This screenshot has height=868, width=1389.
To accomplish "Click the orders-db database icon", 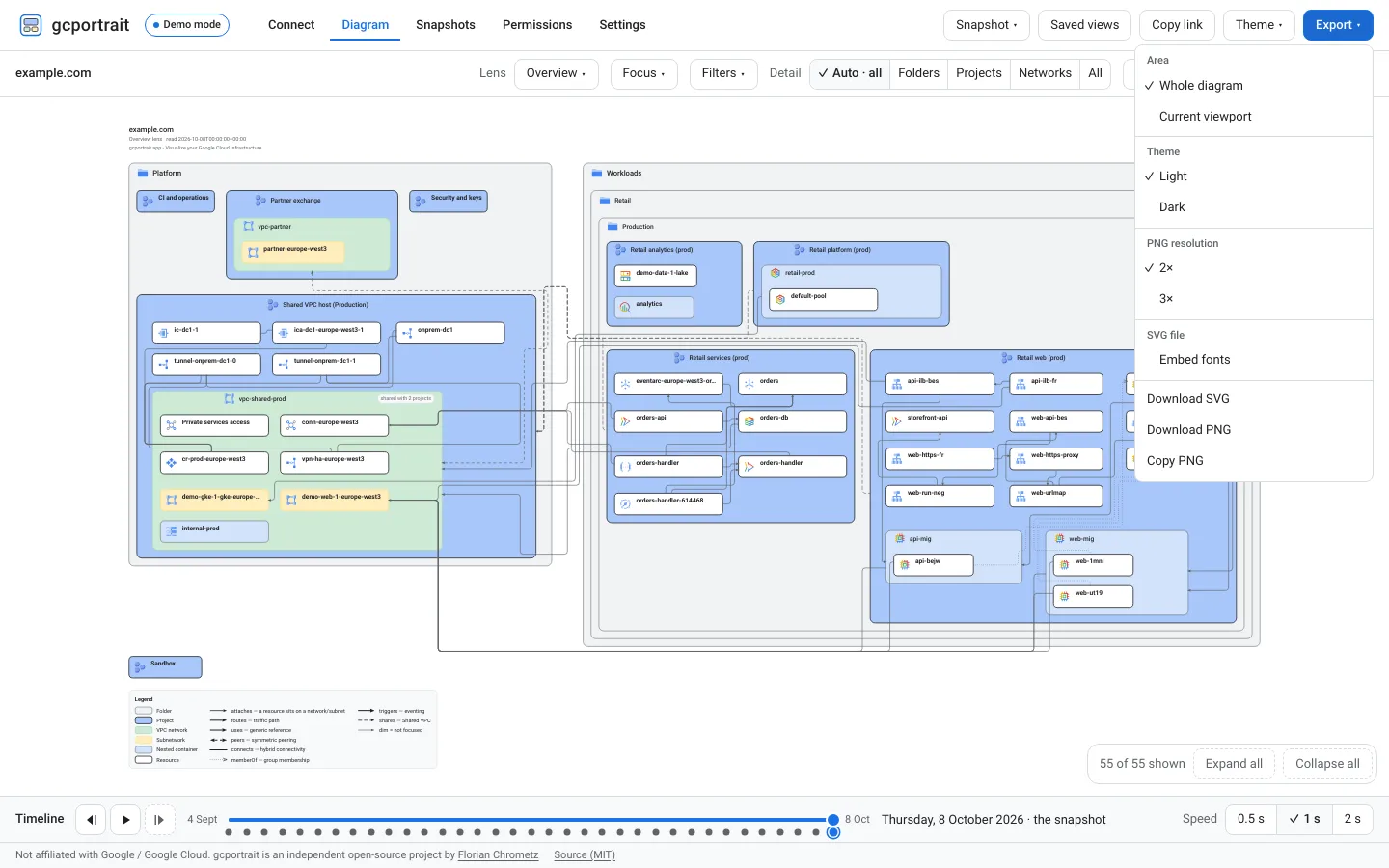I will tap(749, 421).
